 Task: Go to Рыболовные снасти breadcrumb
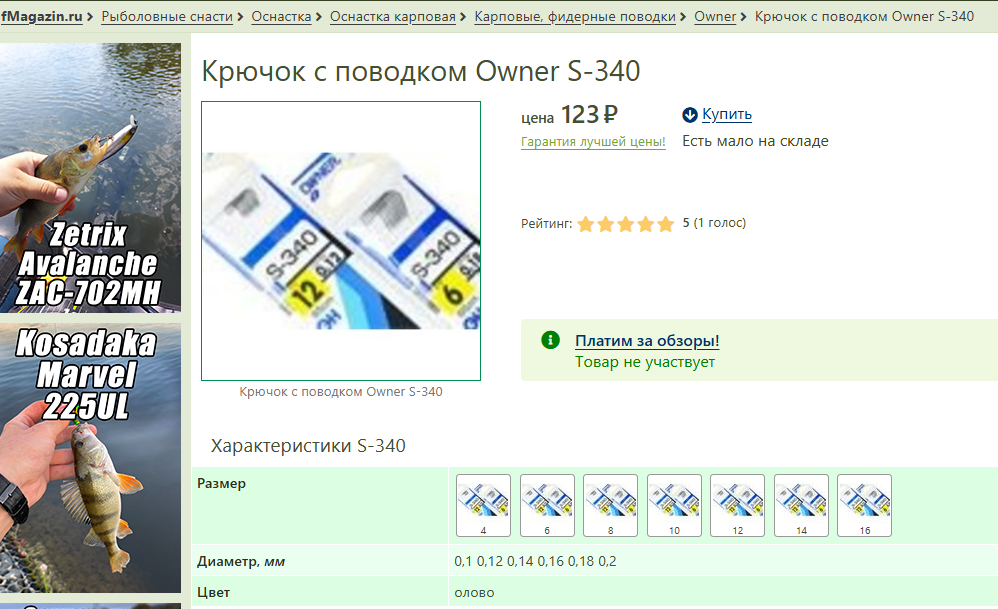pos(167,17)
